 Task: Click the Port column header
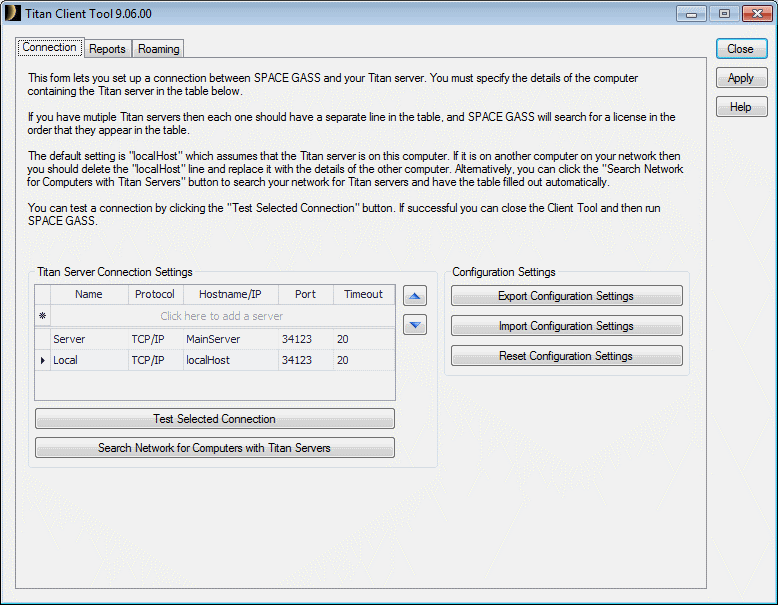[306, 294]
